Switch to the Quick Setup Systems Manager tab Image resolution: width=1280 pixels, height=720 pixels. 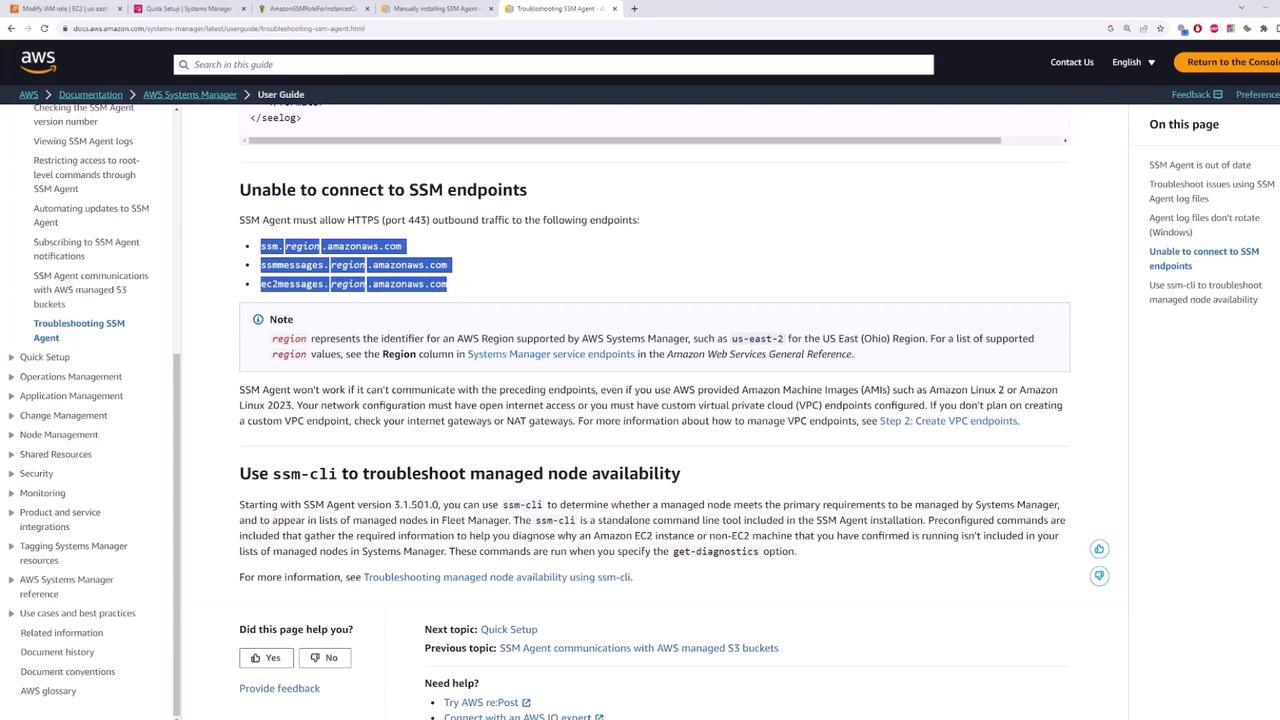(x=188, y=9)
